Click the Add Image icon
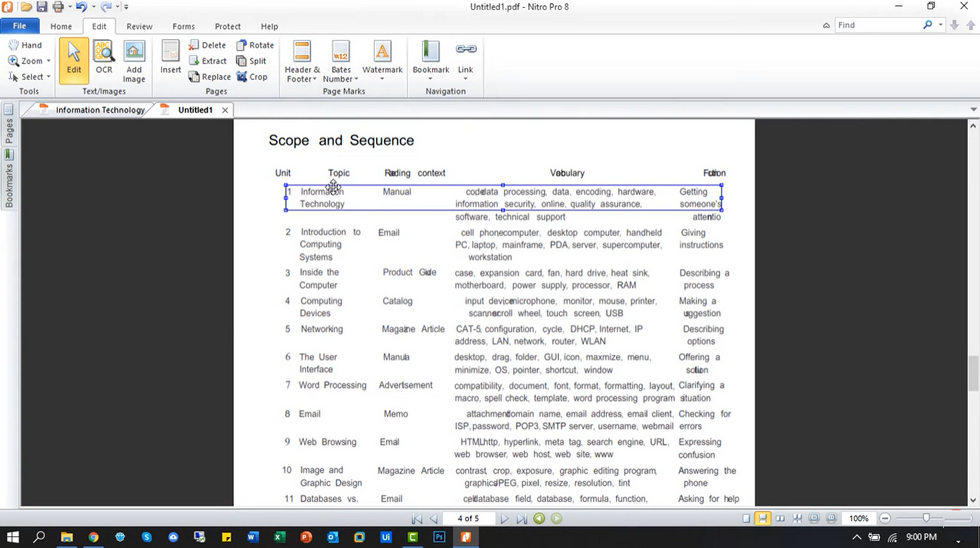Screen dimensions: 980x548 (x=134, y=62)
